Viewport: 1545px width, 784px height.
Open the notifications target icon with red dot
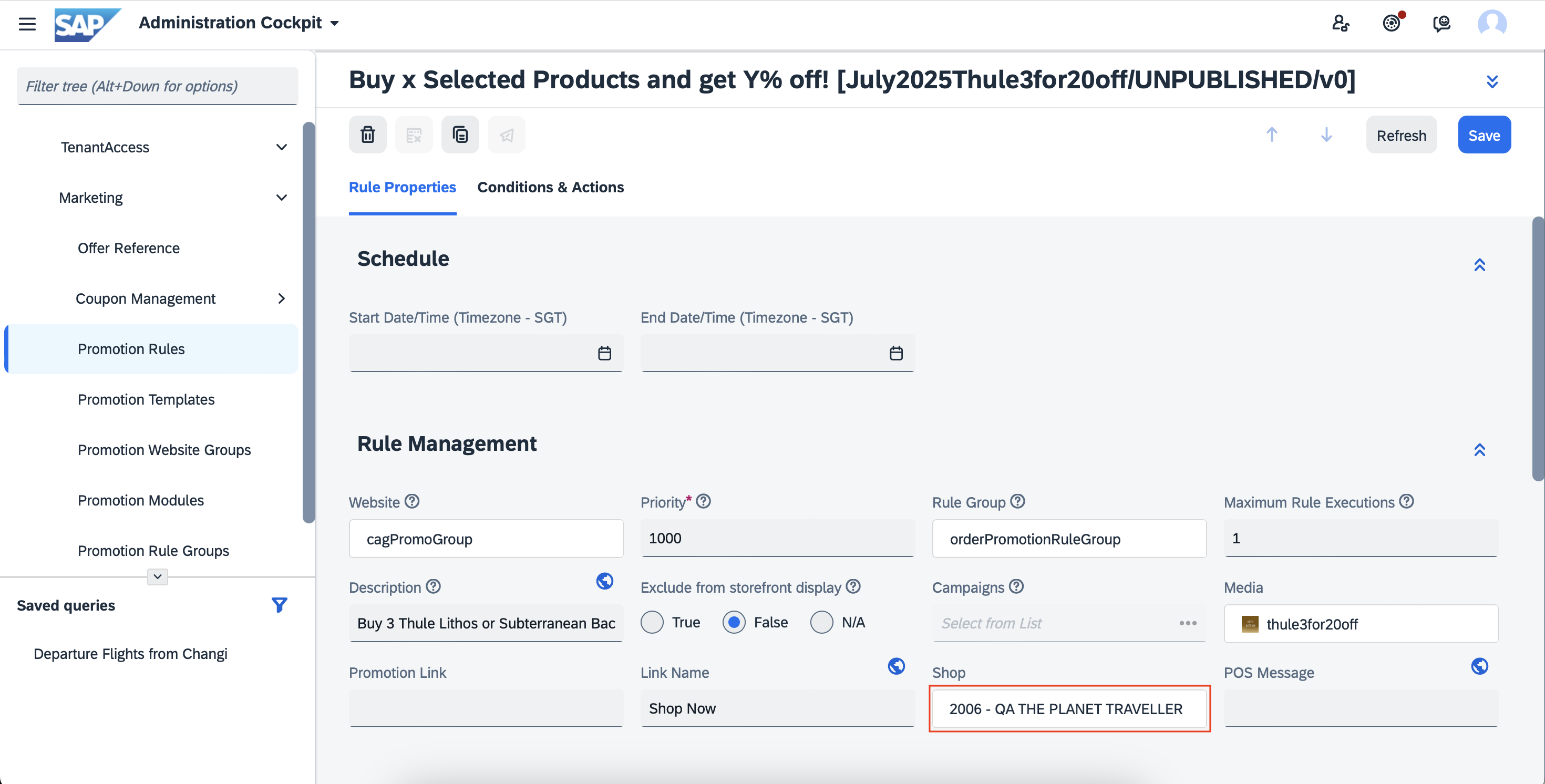1392,24
